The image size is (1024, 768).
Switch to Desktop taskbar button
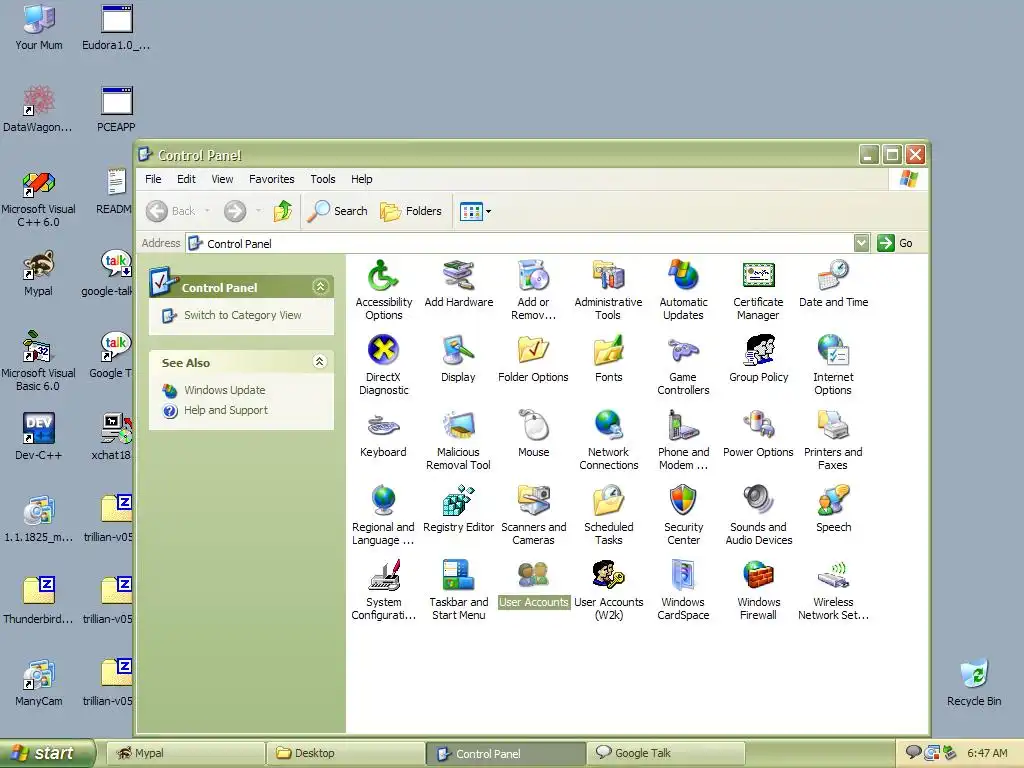click(x=346, y=753)
